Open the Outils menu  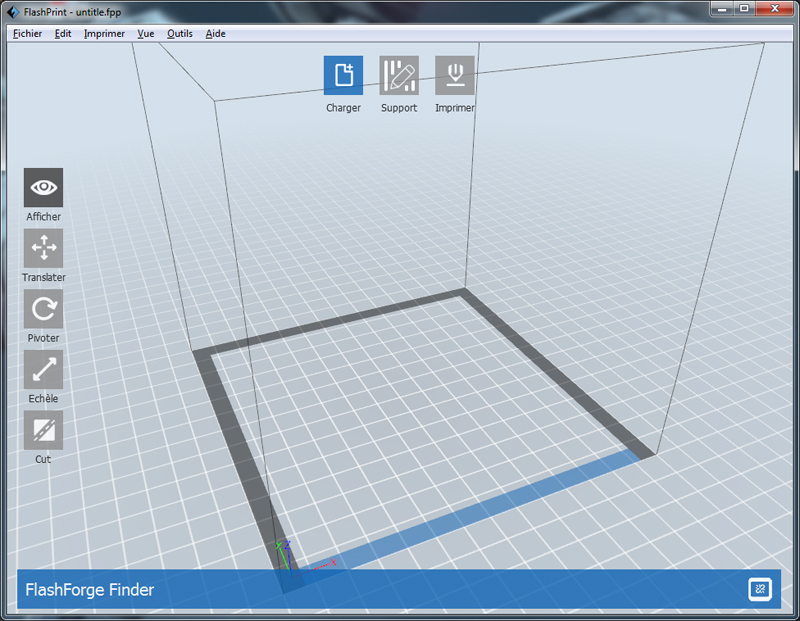180,34
